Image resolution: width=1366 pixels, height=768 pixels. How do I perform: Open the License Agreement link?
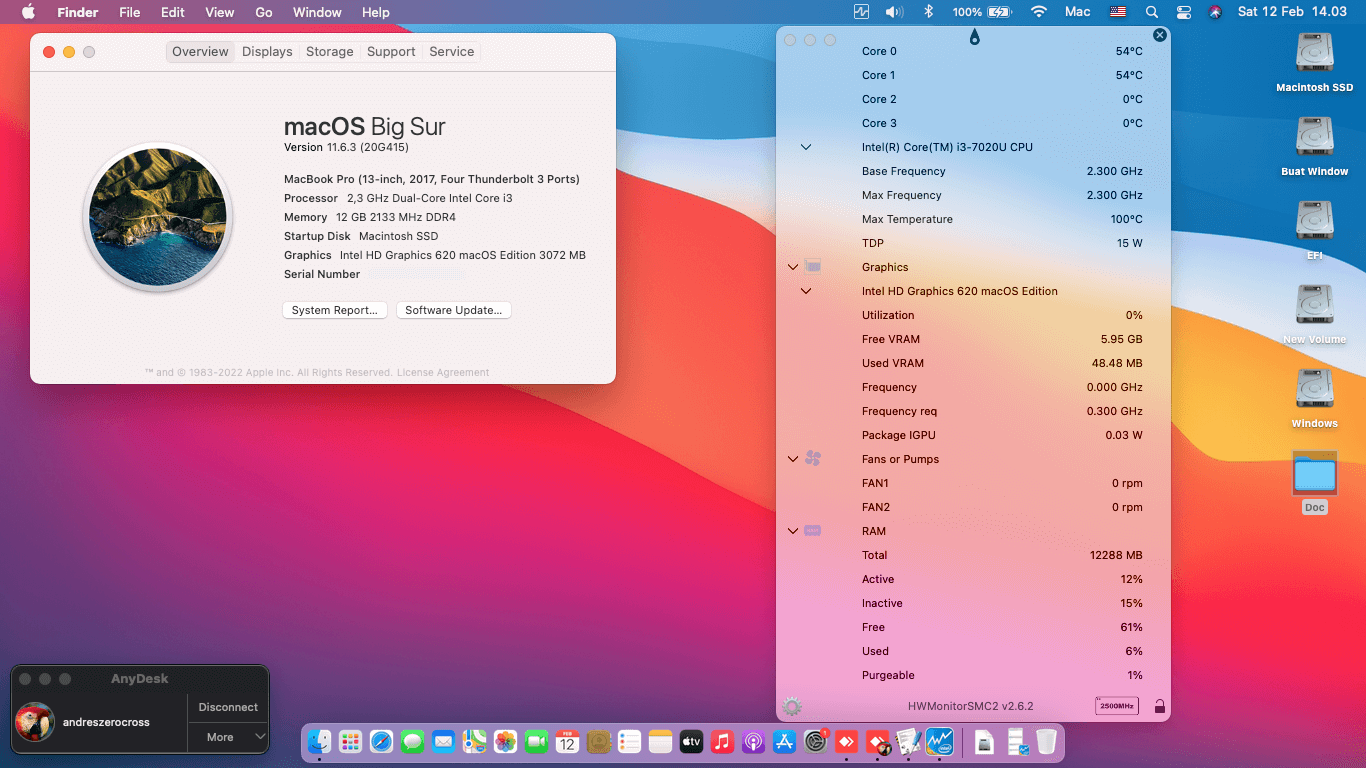pyautogui.click(x=443, y=373)
